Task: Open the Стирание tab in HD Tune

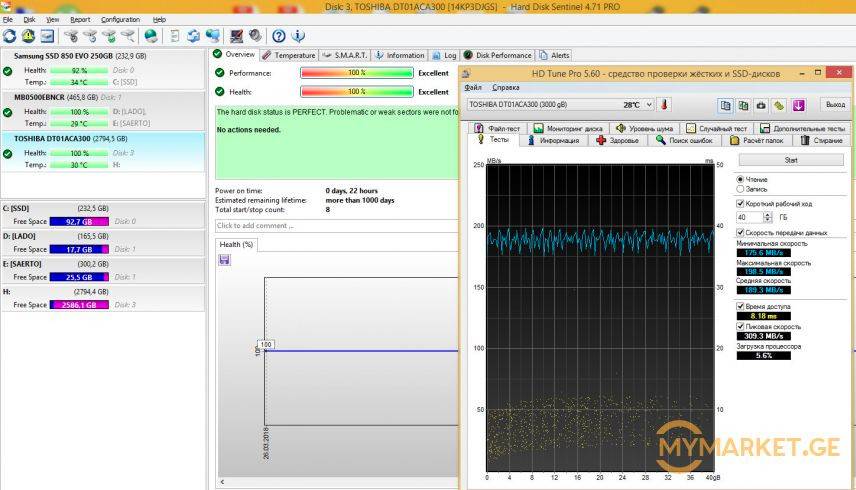Action: tap(822, 141)
